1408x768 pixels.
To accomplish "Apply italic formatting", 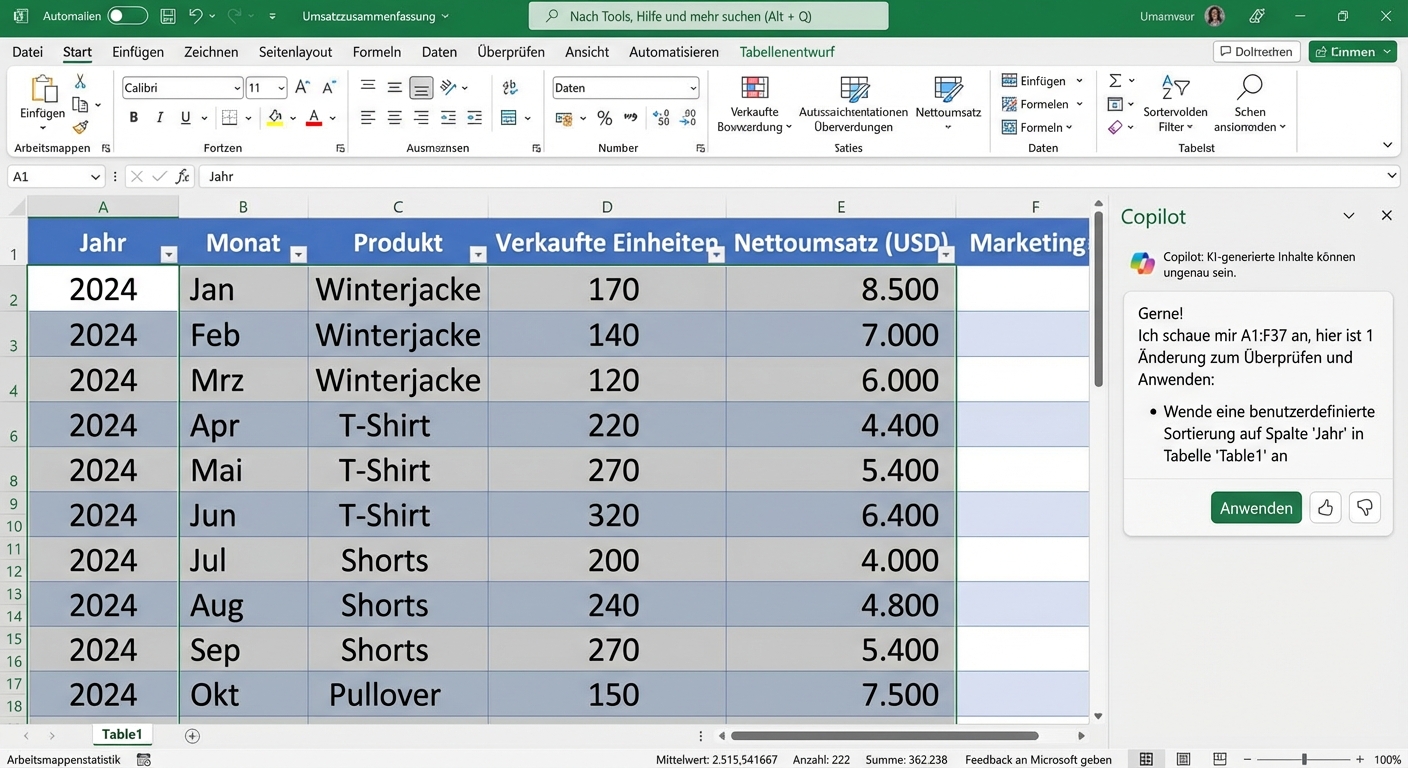I will (x=159, y=117).
